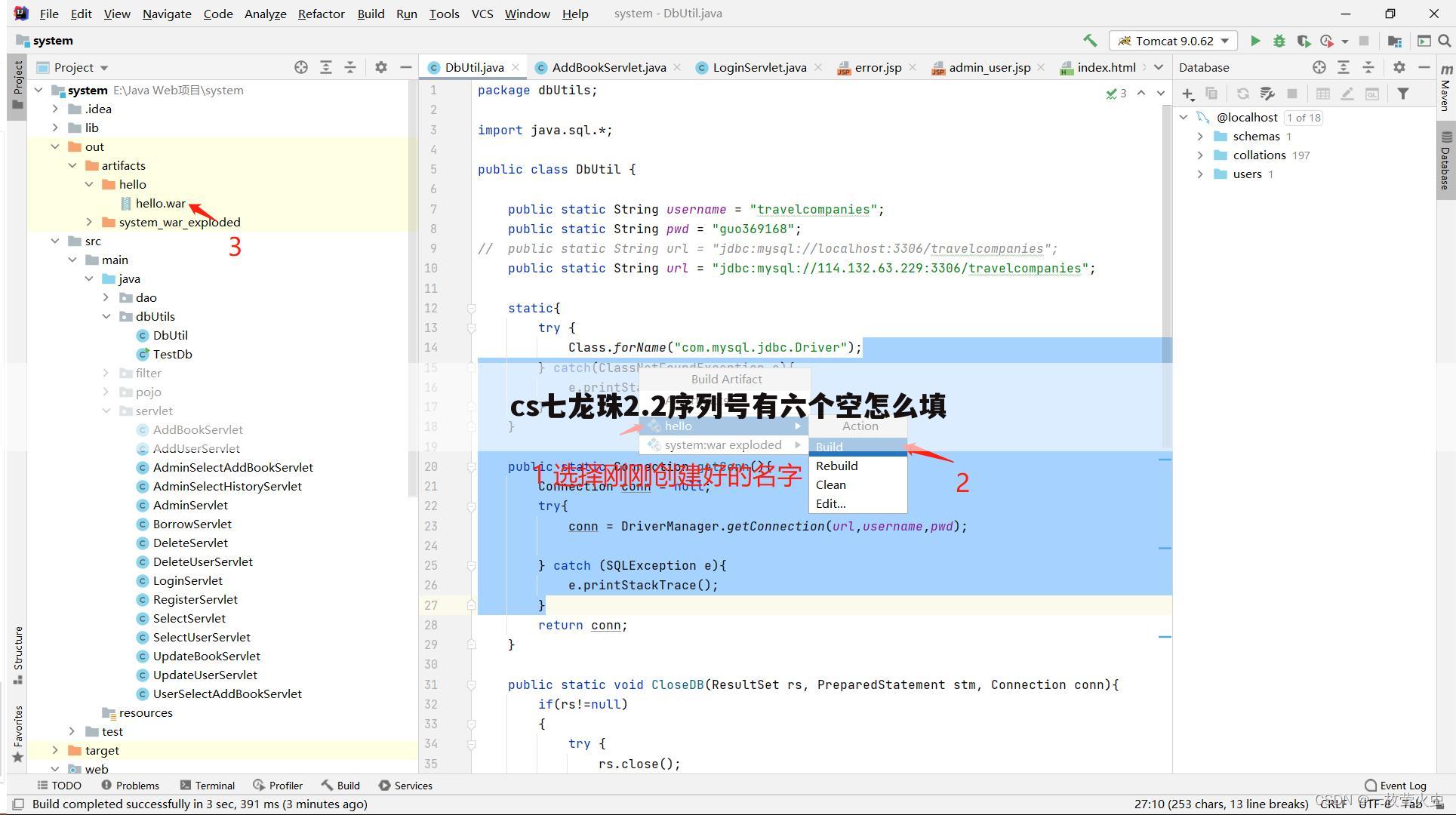The image size is (1456, 815).
Task: Open the Refactor menu
Action: (321, 14)
